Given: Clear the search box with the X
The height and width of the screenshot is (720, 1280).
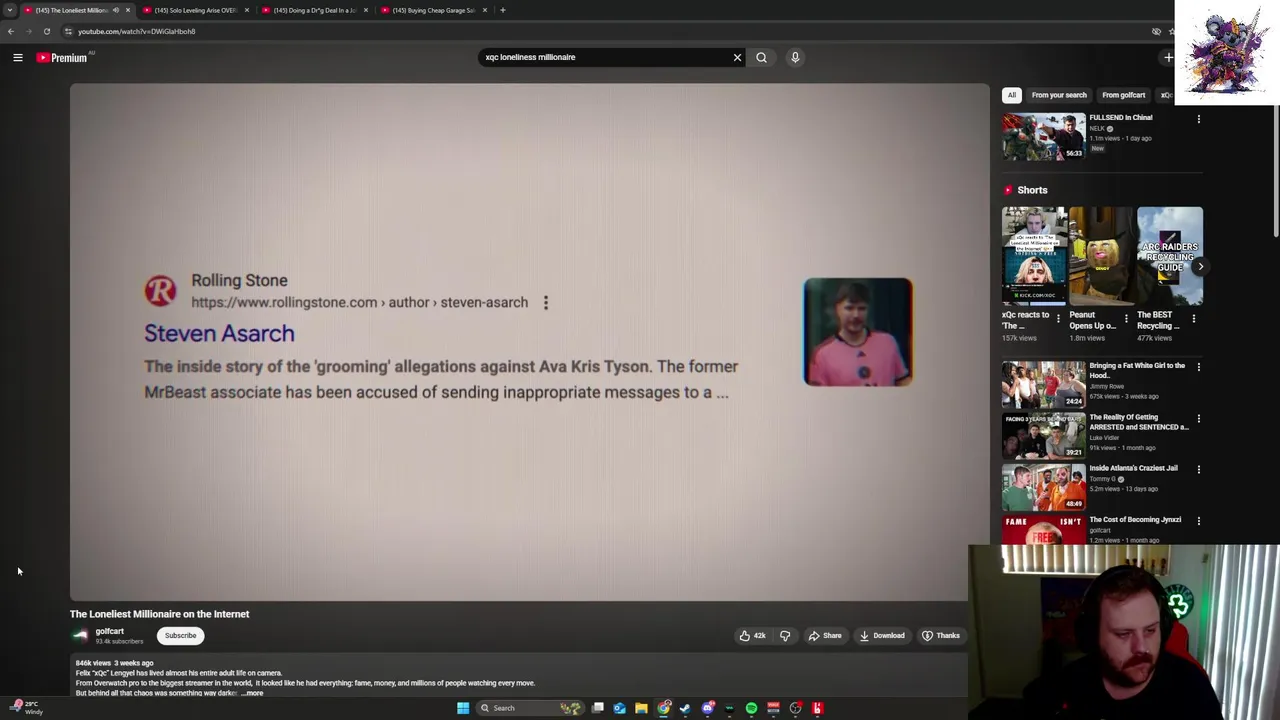Looking at the screenshot, I should [737, 57].
